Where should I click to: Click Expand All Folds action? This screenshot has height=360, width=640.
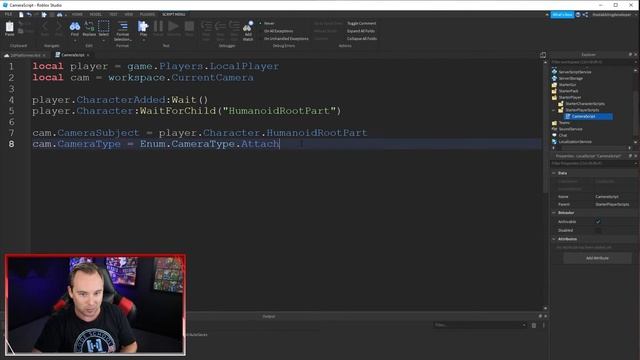[361, 31]
